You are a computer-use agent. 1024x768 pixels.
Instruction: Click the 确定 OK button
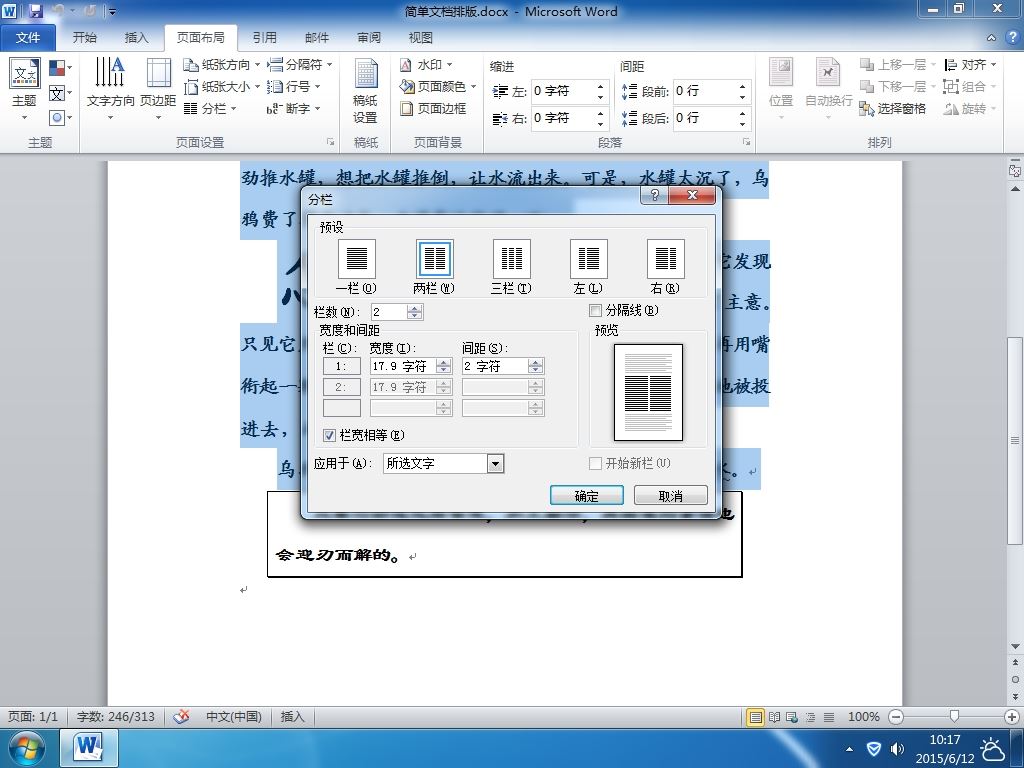586,496
